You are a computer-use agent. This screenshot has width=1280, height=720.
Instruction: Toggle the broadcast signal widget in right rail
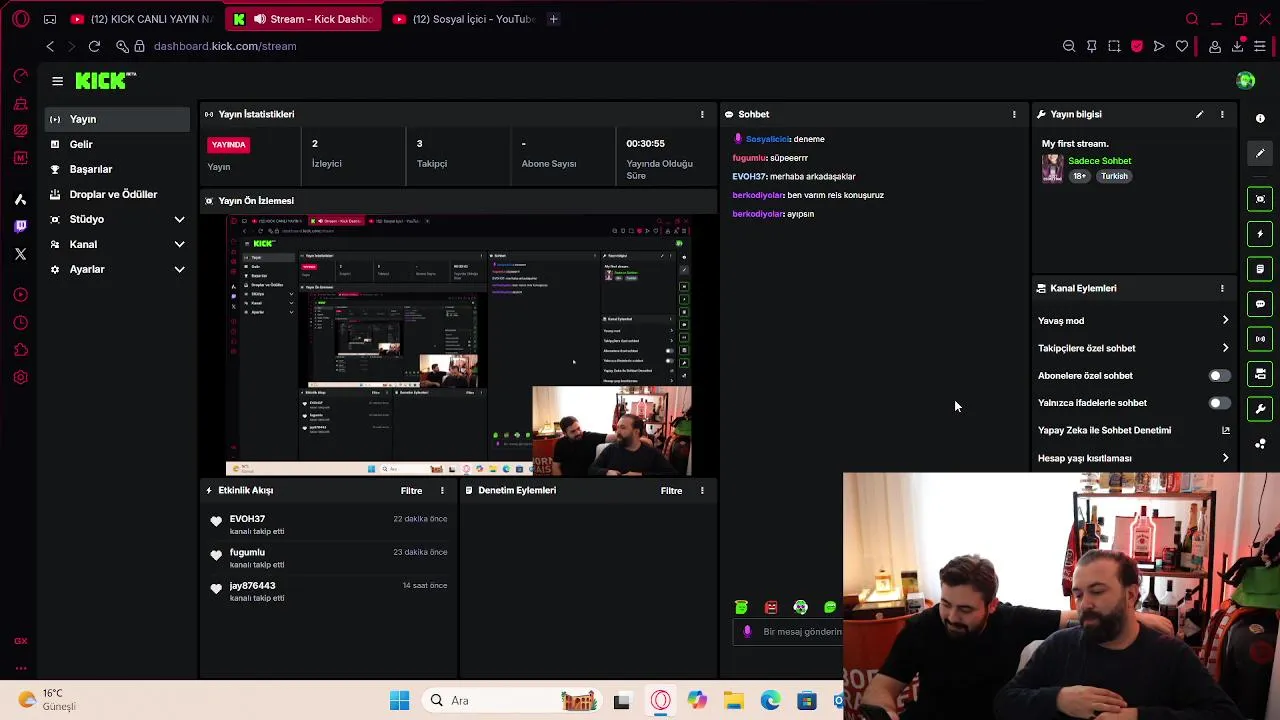tap(1260, 339)
